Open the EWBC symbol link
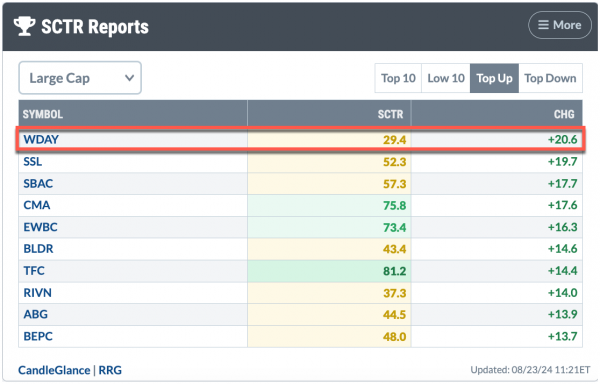600x384 pixels. tap(40, 227)
